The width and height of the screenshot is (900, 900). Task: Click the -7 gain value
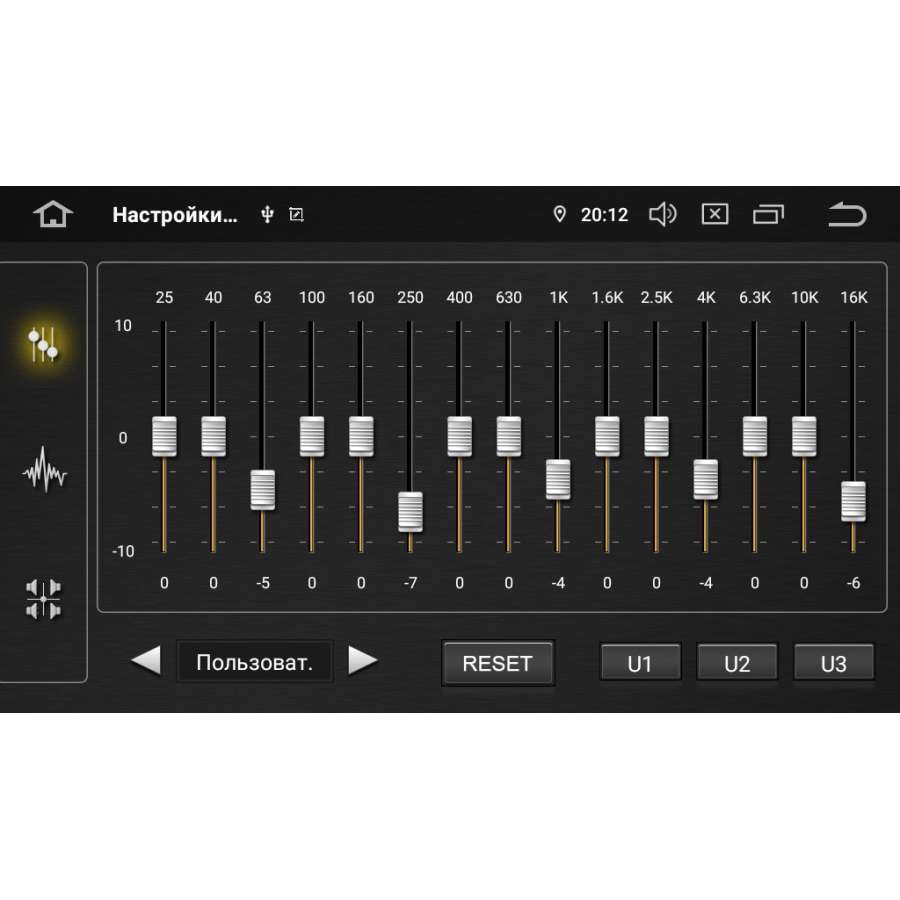pos(410,583)
